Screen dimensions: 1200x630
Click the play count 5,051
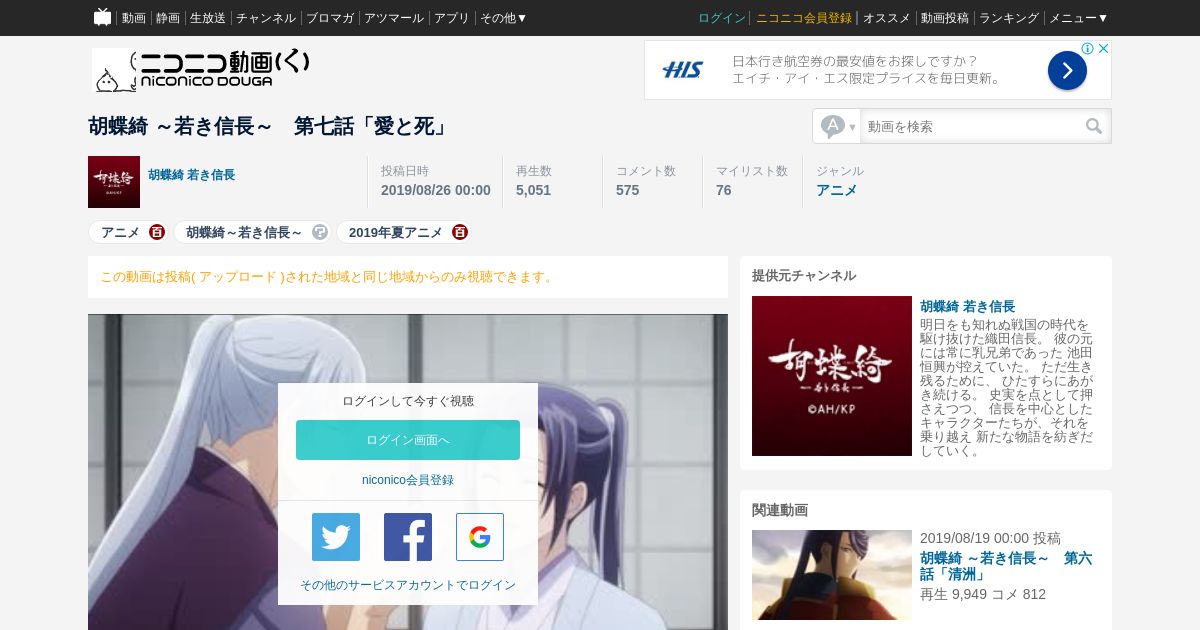(533, 190)
